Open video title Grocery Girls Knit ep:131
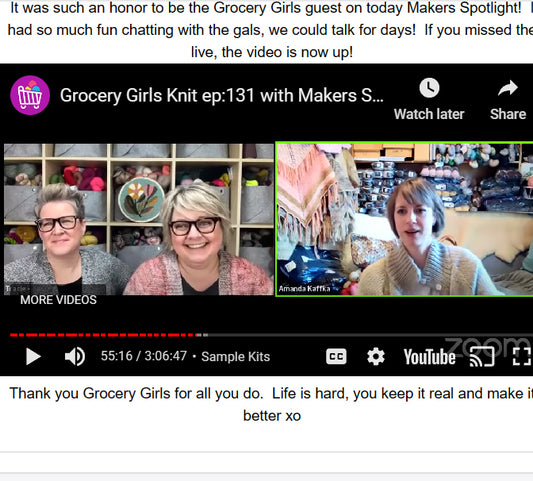This screenshot has height=481, width=533. coord(222,96)
